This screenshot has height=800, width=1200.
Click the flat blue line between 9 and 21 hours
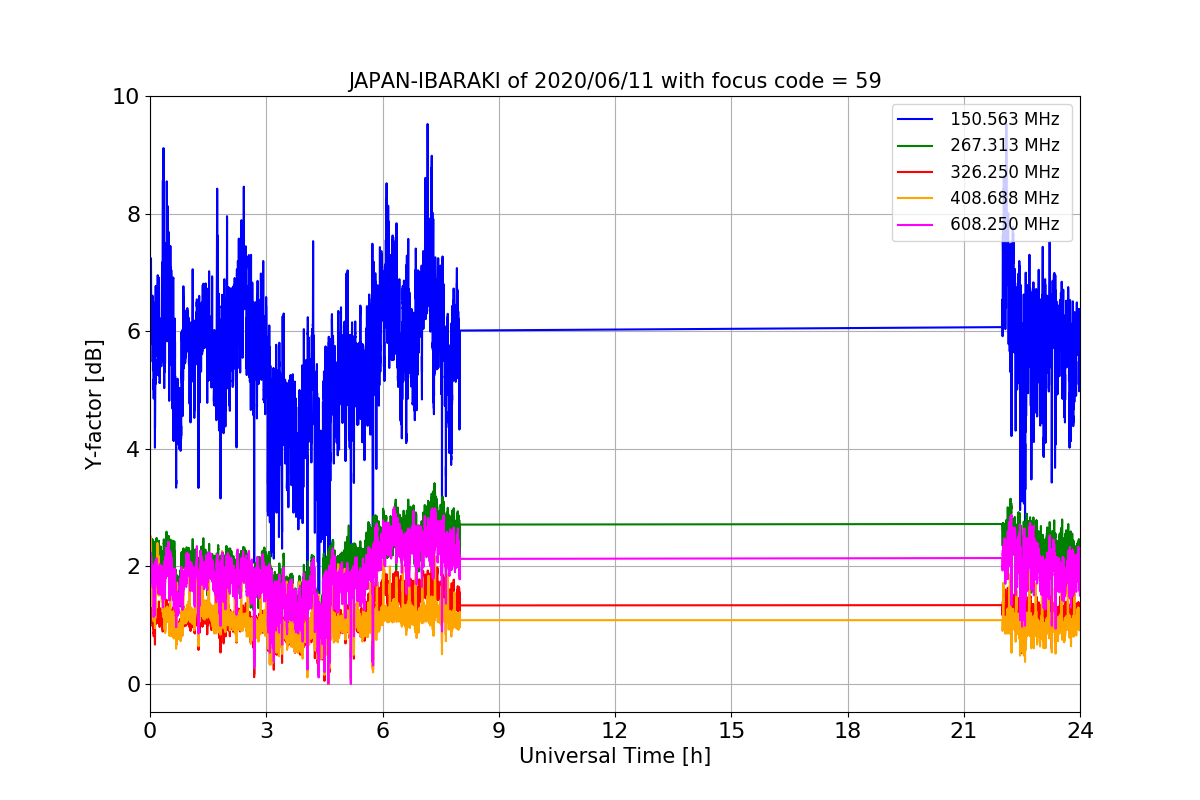(731, 329)
